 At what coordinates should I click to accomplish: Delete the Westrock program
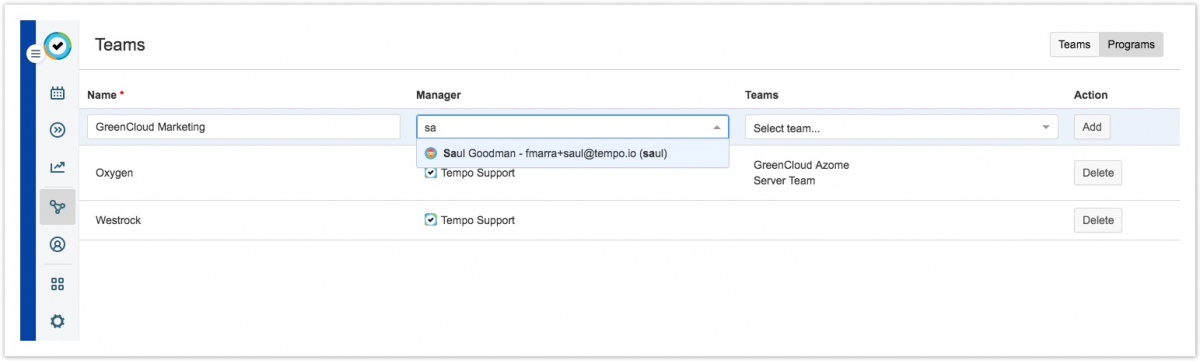(1098, 220)
